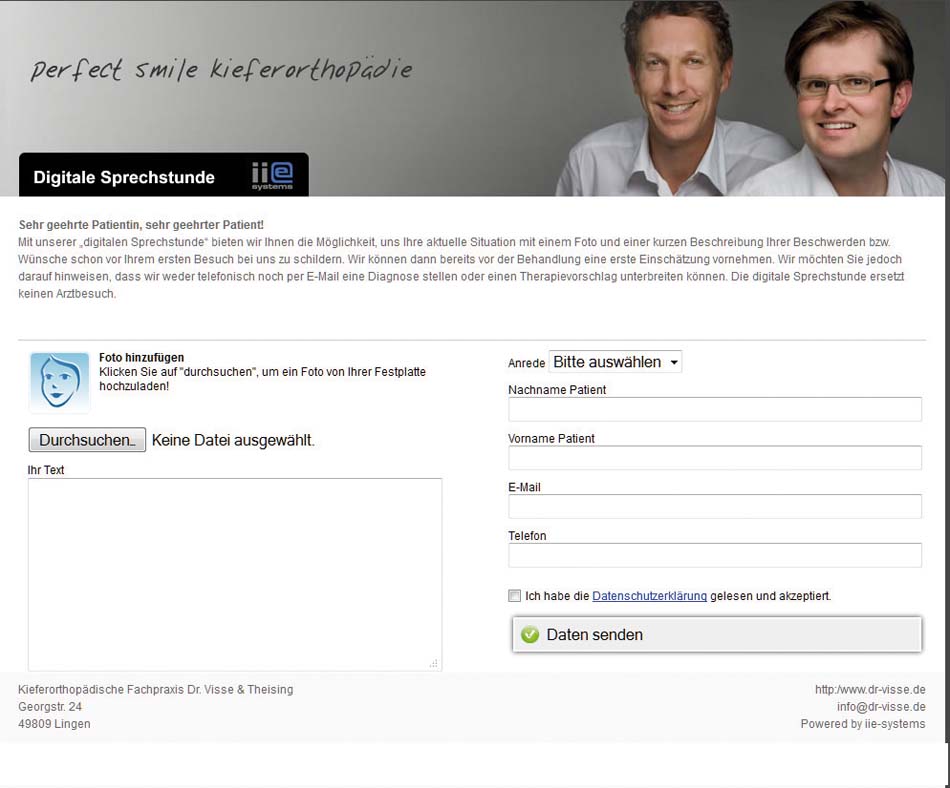Click the http://www.dr-visse.de footer link
This screenshot has width=950, height=788.
pos(870,689)
